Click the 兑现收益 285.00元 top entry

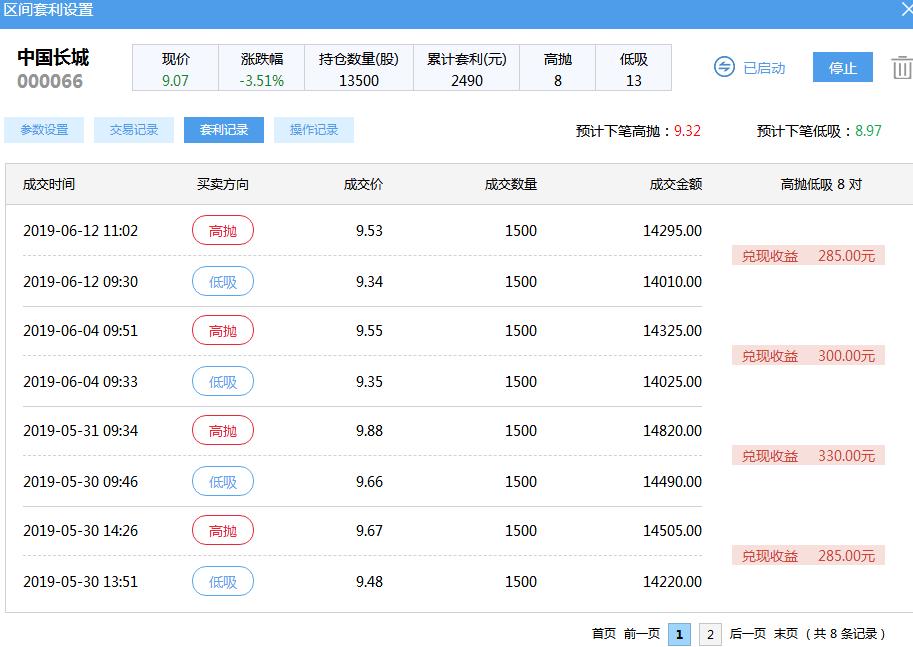click(x=808, y=255)
